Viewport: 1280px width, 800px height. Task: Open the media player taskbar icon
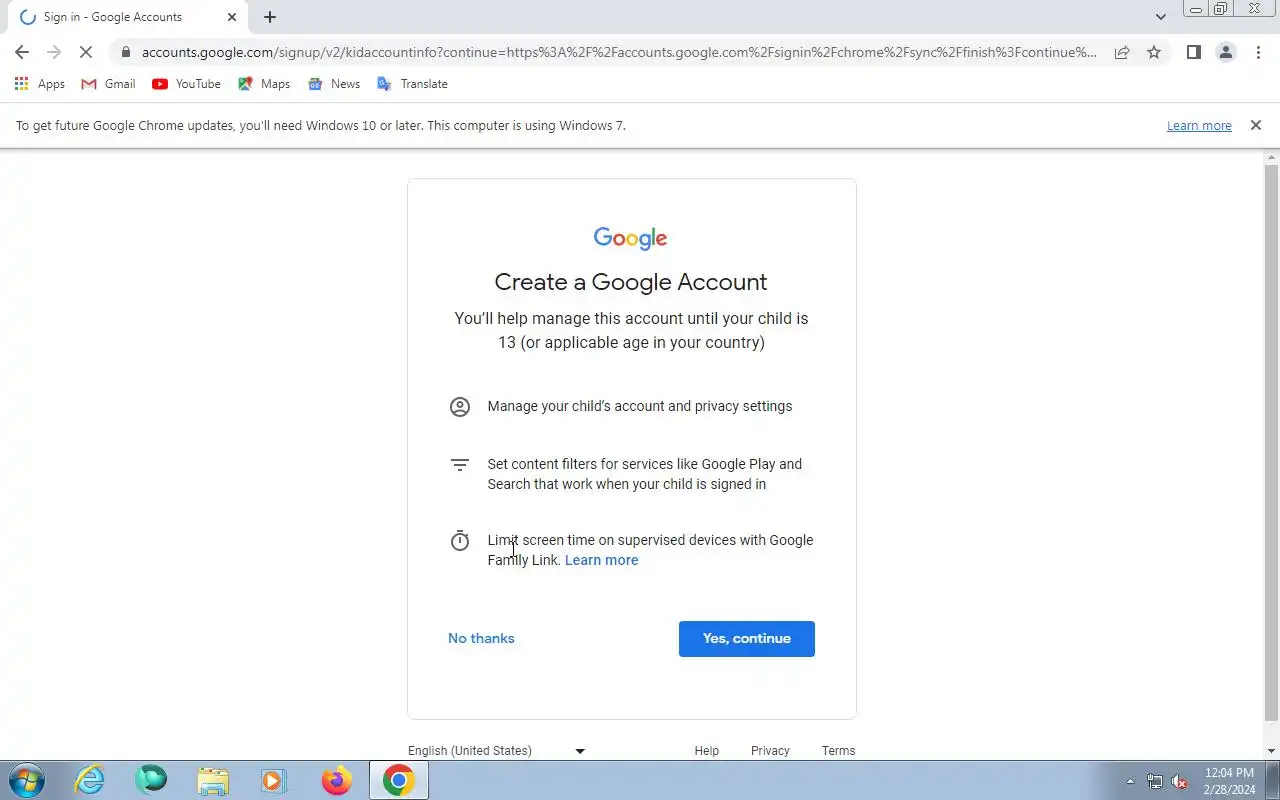point(274,780)
